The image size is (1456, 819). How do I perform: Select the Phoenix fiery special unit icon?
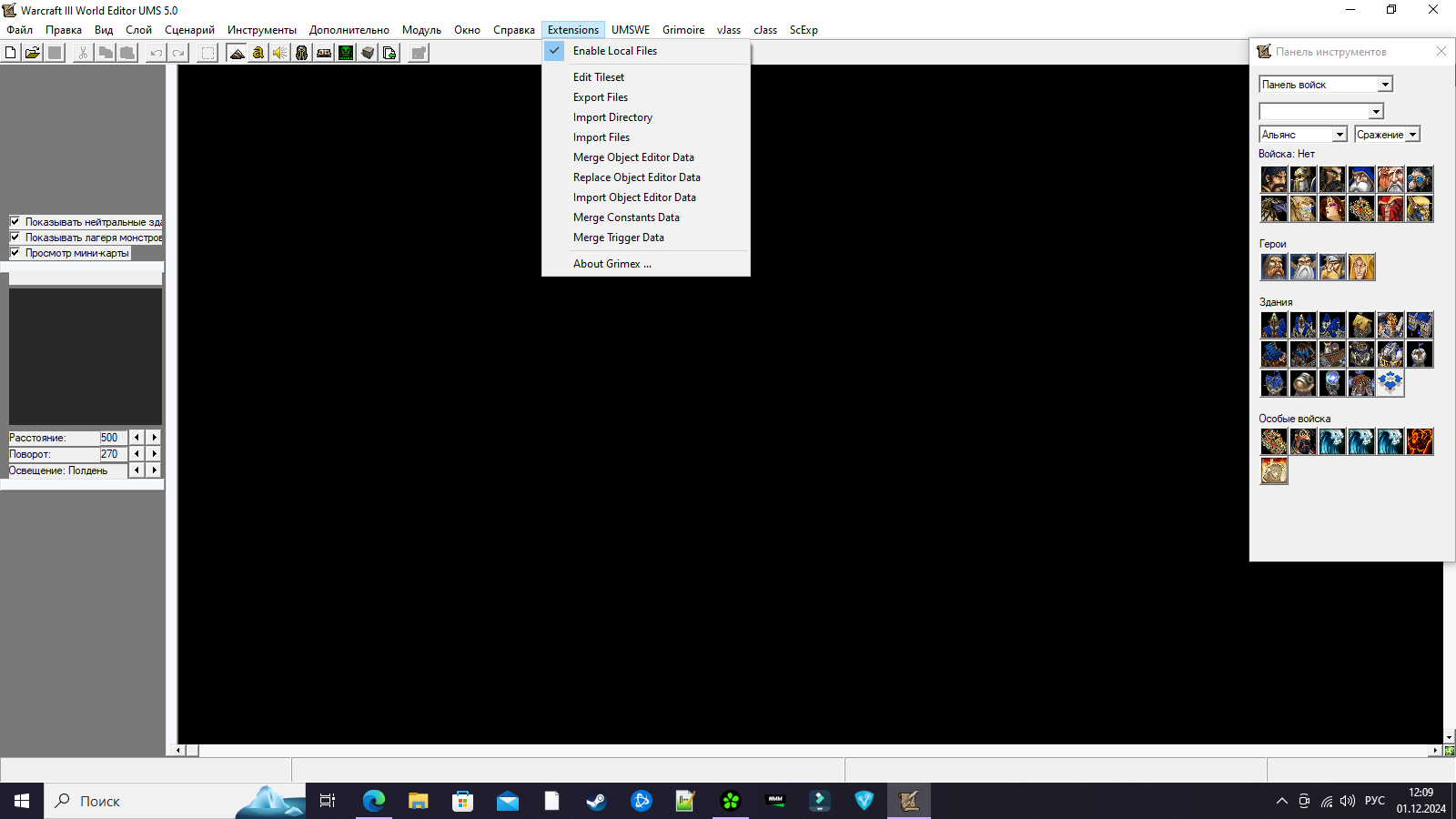pos(1420,441)
